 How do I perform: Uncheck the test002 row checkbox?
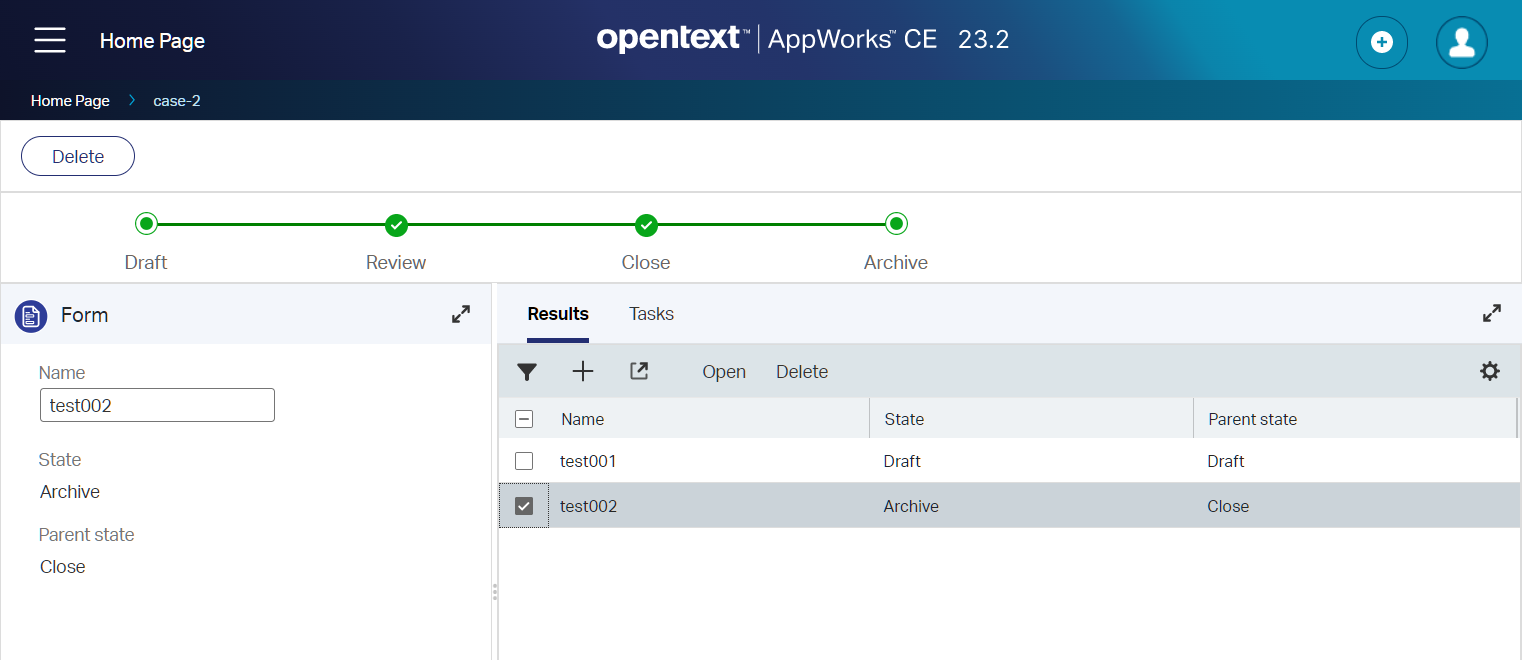524,506
